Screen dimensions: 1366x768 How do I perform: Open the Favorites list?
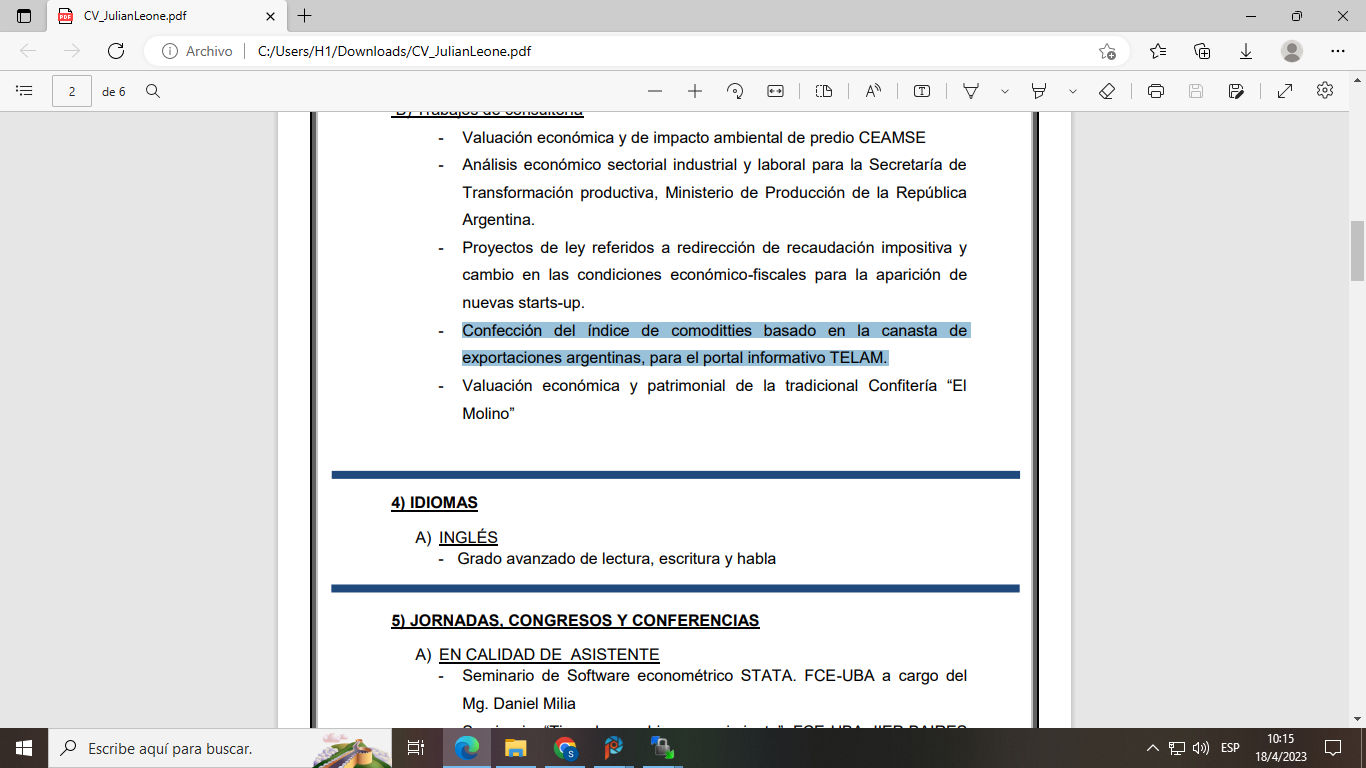pyautogui.click(x=1158, y=51)
